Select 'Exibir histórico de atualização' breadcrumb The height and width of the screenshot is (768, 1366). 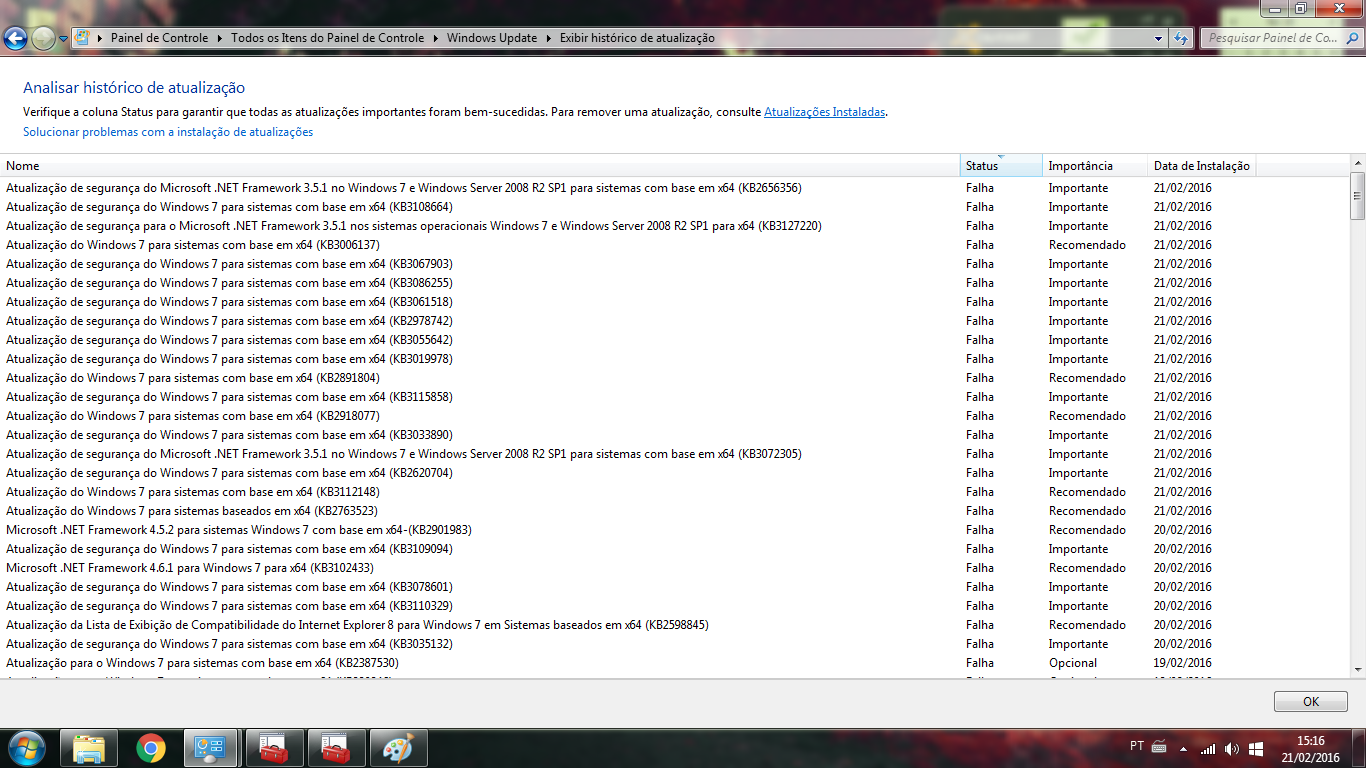[x=637, y=38]
